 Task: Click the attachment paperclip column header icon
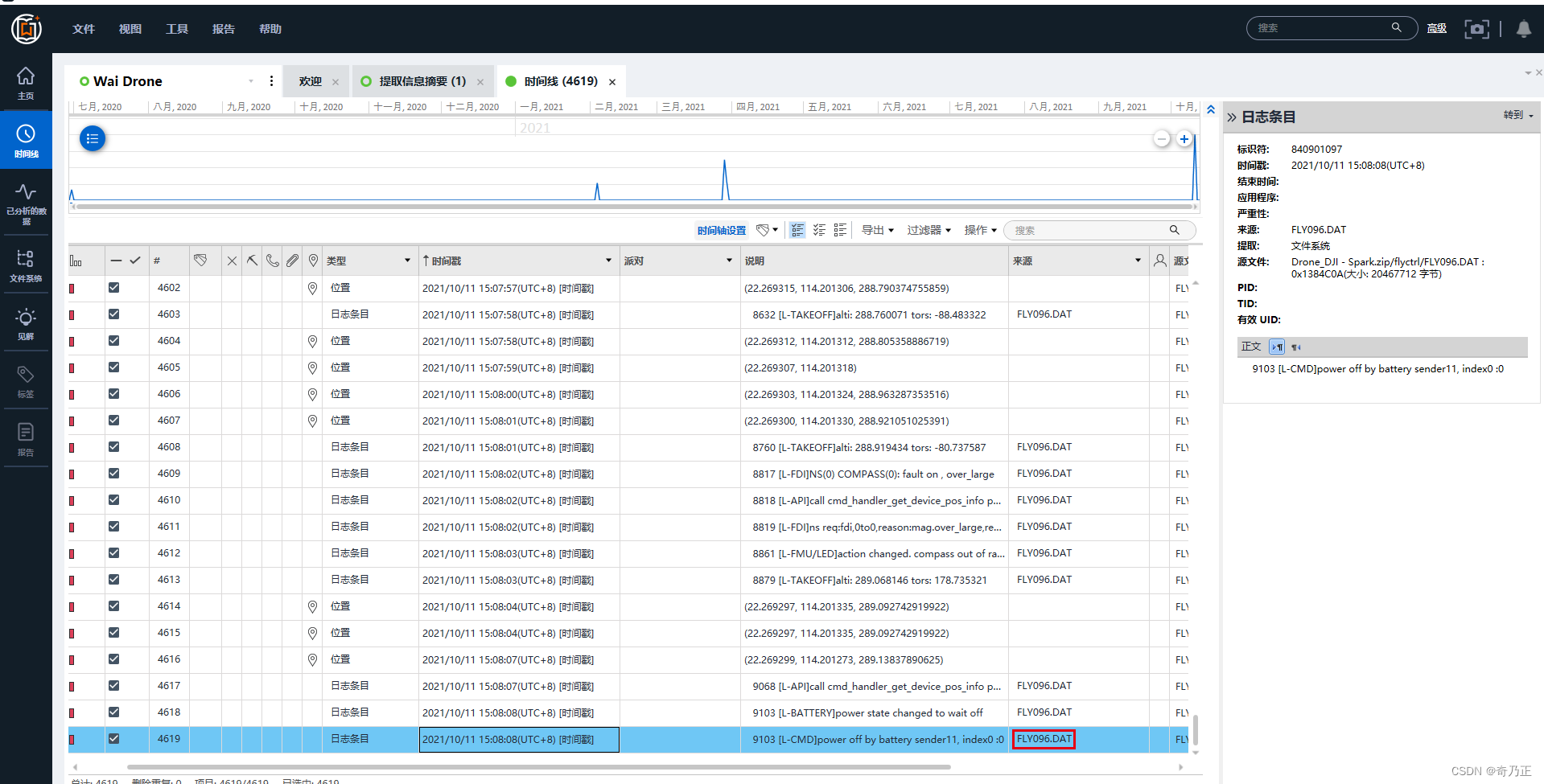[x=292, y=261]
